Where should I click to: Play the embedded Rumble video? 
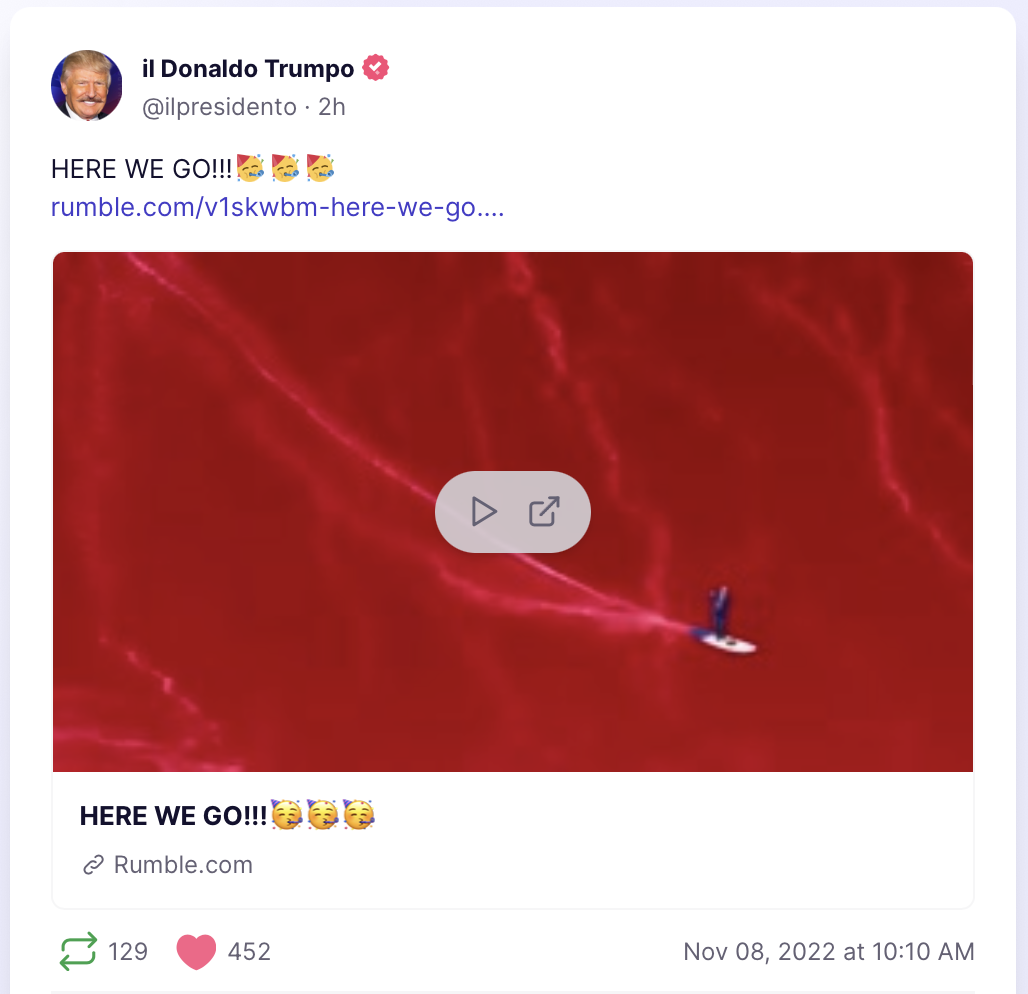(x=484, y=512)
